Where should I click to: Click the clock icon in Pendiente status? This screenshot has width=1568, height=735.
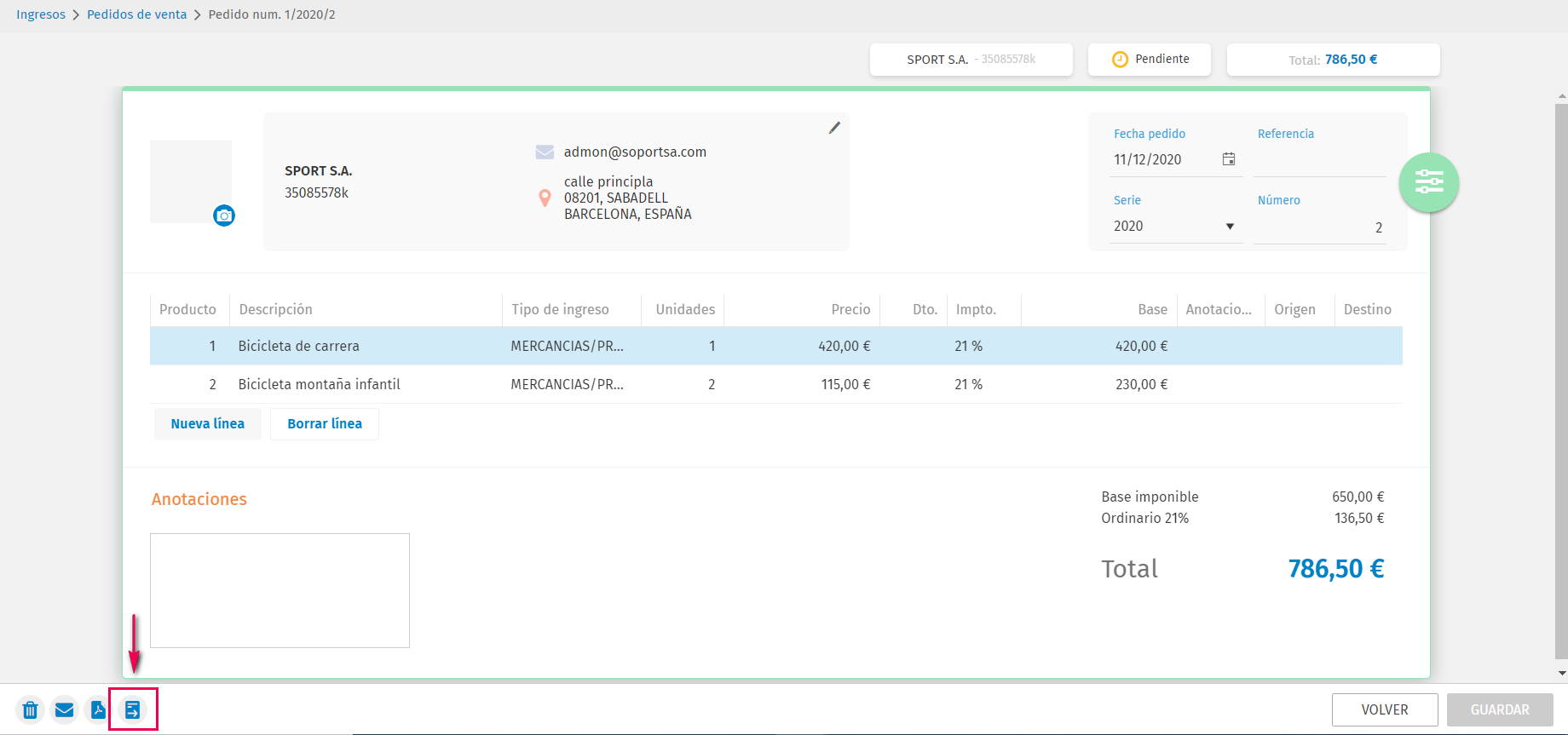point(1120,60)
